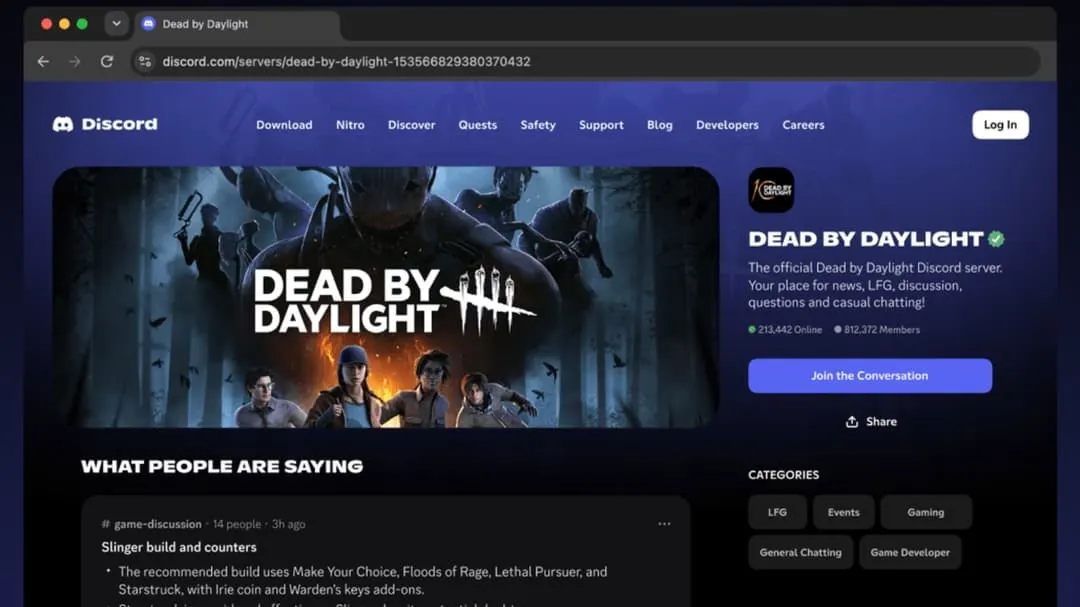Click the '3h ago' timestamp
This screenshot has height=607, width=1080.
288,524
